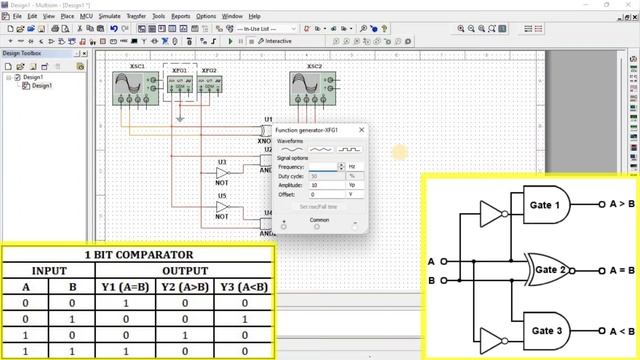Image resolution: width=640 pixels, height=360 pixels.
Task: Click the plus terminal on function generator
Action: [283, 227]
